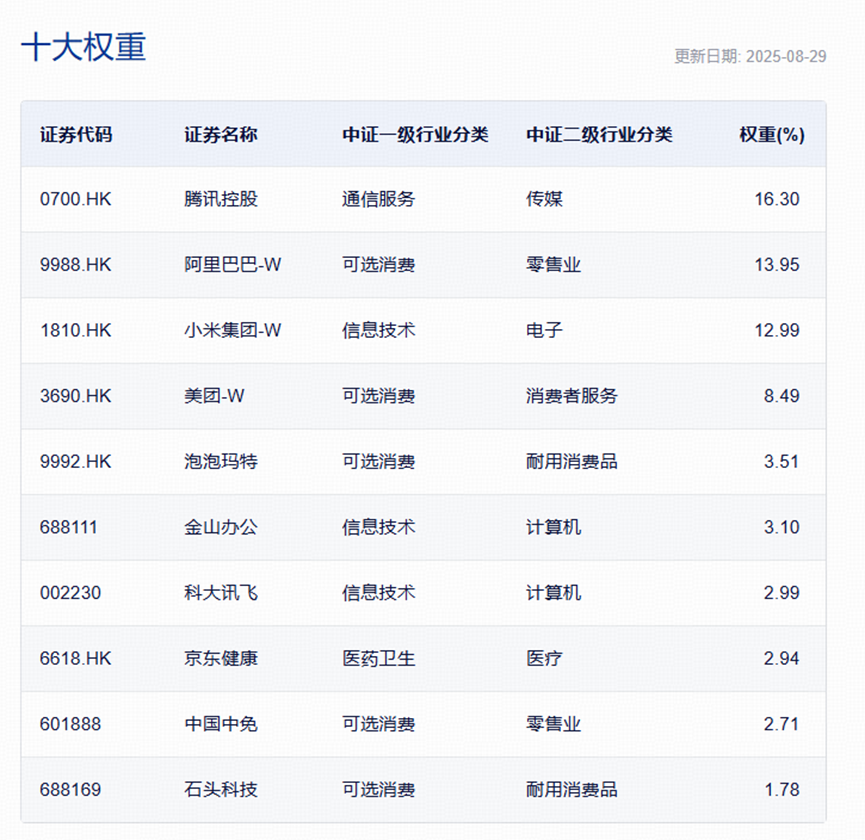Click the 消费者服务 industry cell

572,396
